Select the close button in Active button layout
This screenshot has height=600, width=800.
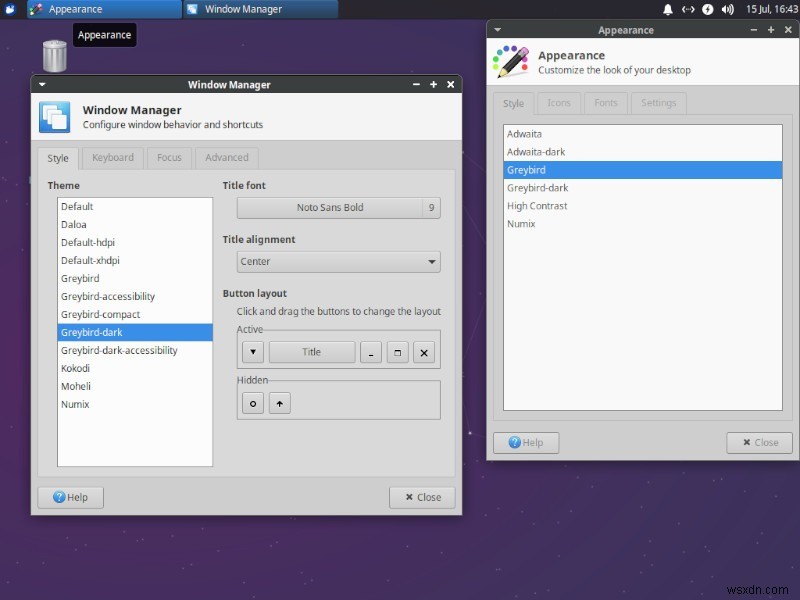point(424,351)
